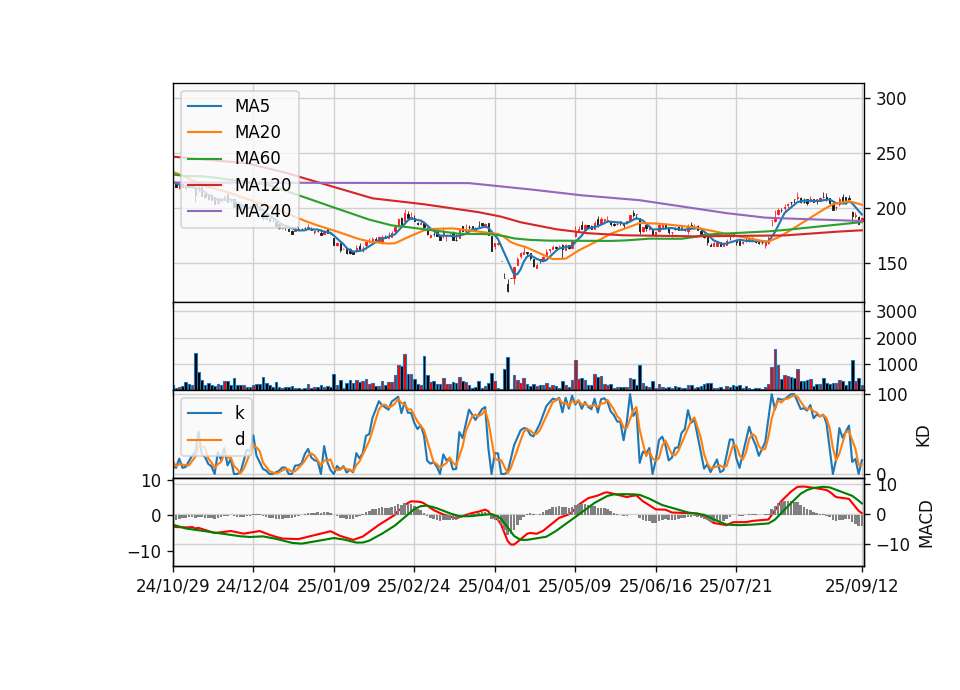This screenshot has height=690, width=960.
Task: Click the MA20 legend label
Action: click(x=257, y=132)
